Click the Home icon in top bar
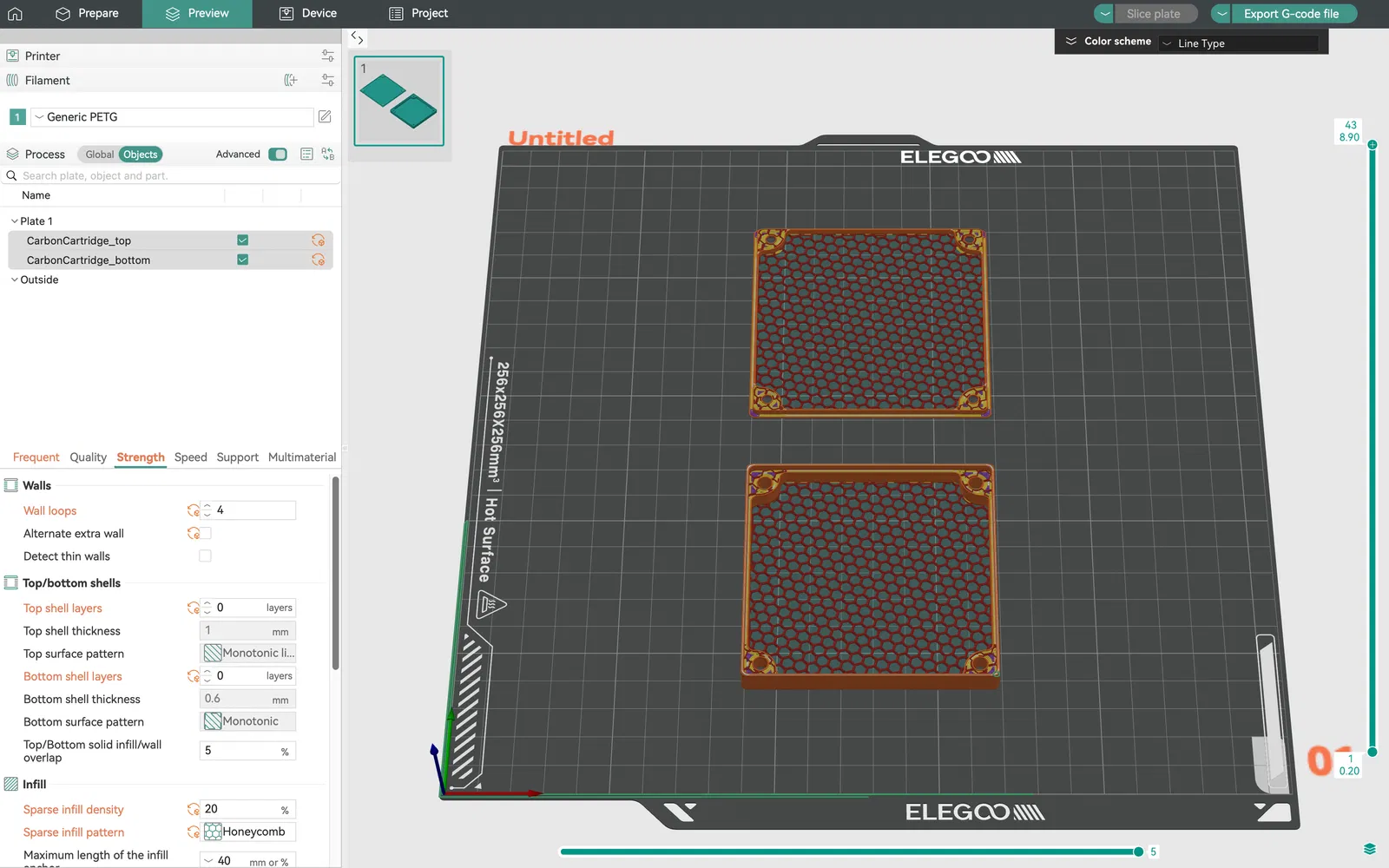The image size is (1389, 868). [15, 14]
